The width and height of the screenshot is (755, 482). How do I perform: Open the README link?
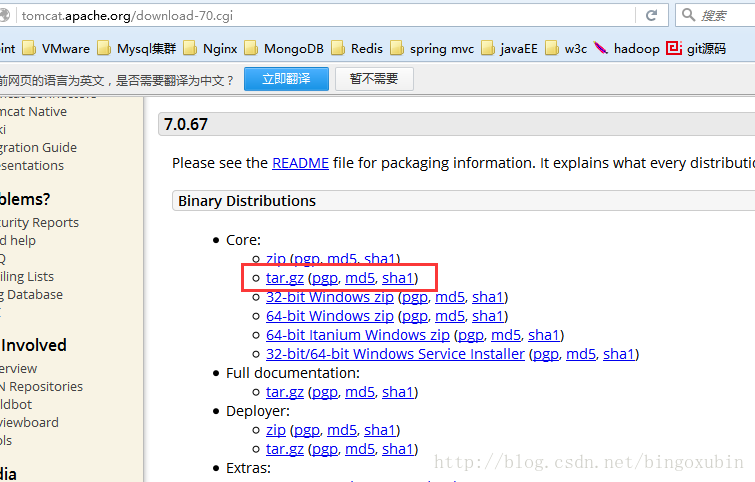point(300,163)
